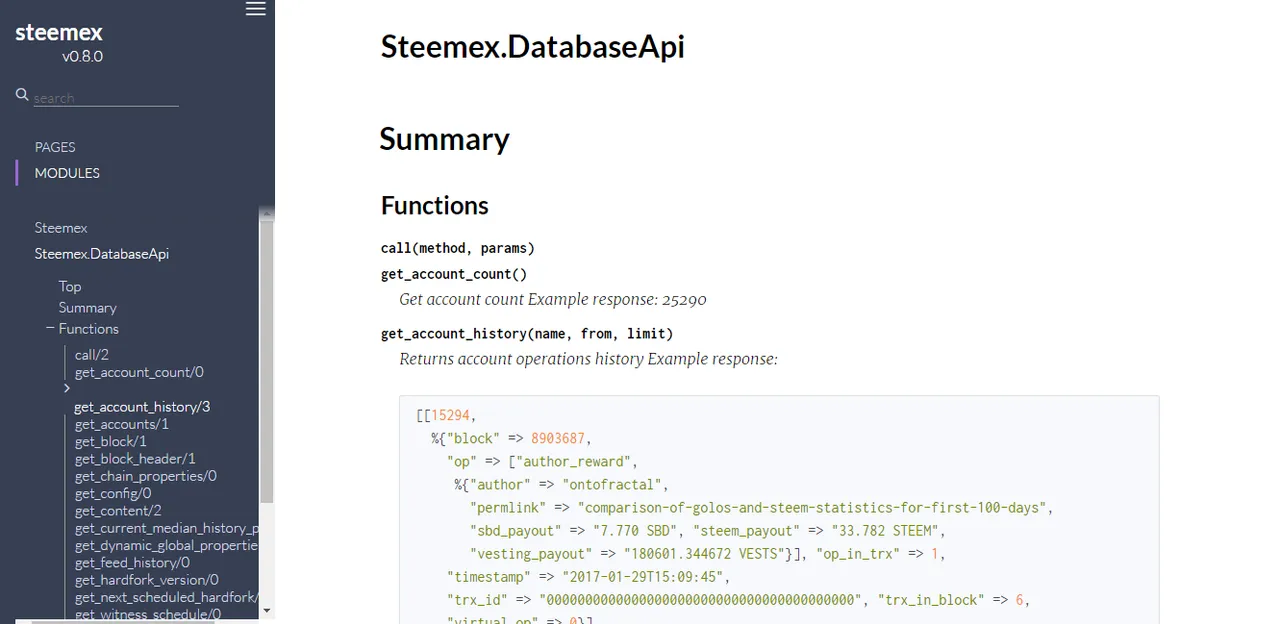Click the Summary heading

click(444, 139)
